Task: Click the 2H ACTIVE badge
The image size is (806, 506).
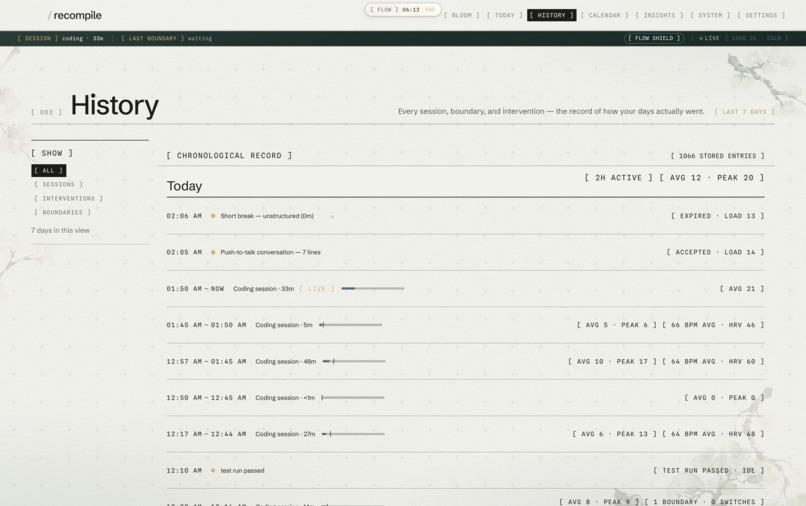Action: pyautogui.click(x=618, y=177)
